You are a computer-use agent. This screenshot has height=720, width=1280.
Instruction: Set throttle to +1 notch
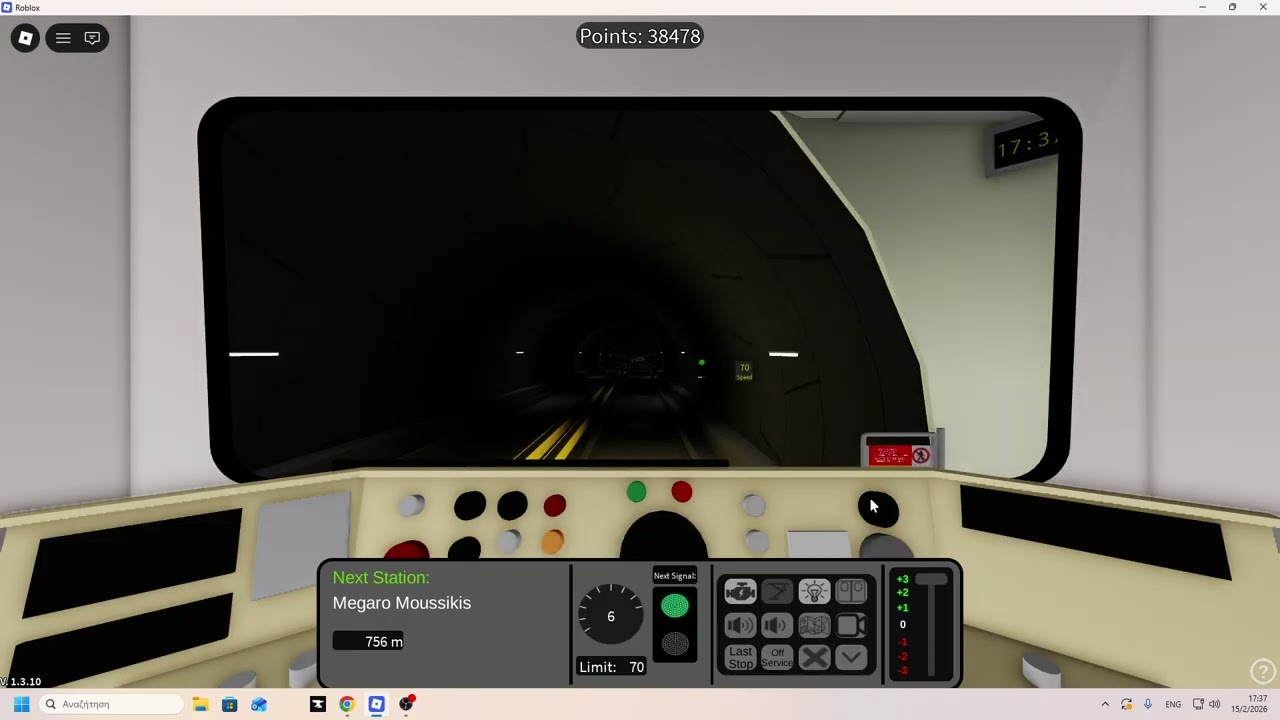click(x=902, y=608)
